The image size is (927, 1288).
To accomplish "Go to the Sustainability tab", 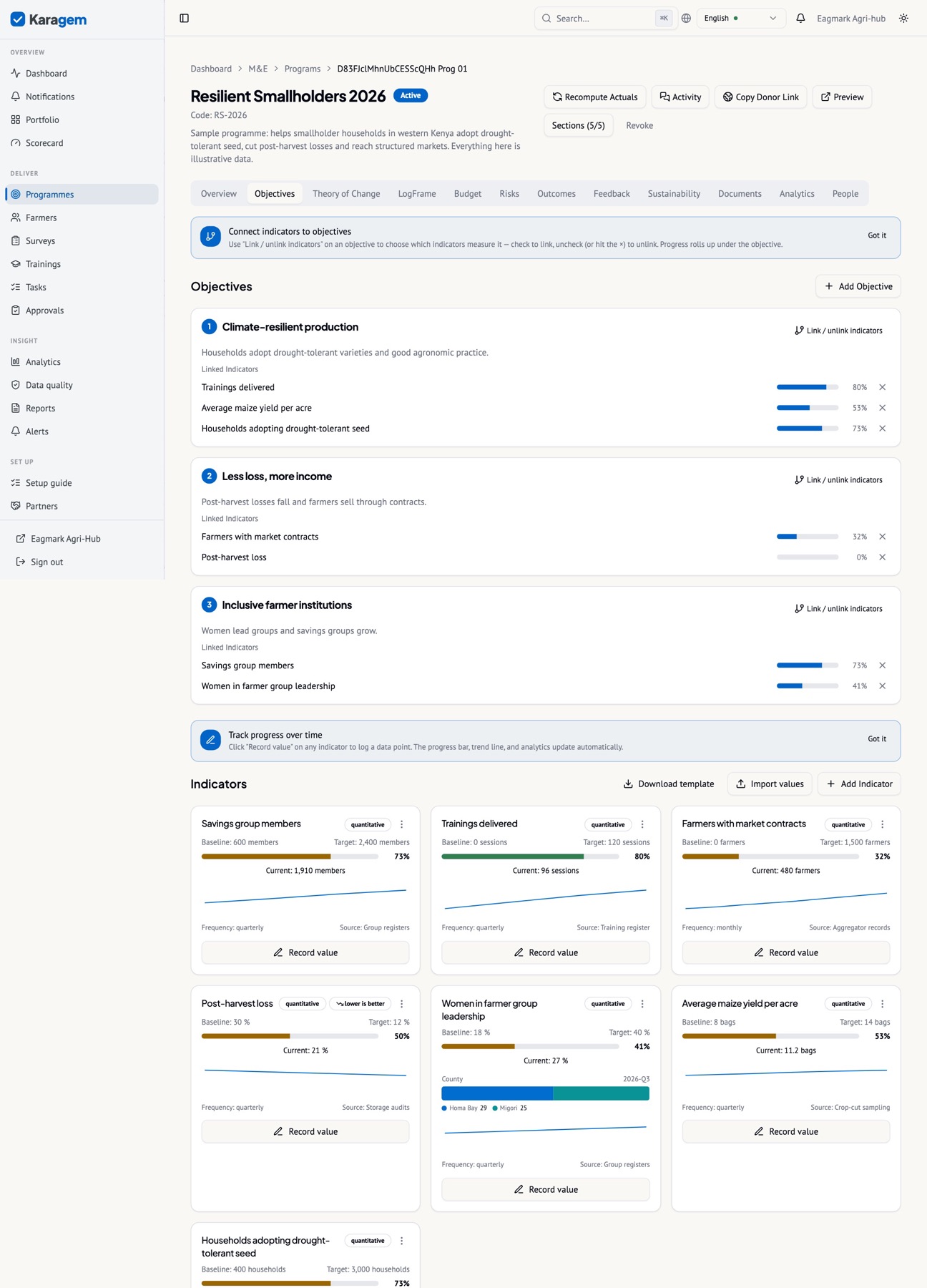I will [674, 194].
